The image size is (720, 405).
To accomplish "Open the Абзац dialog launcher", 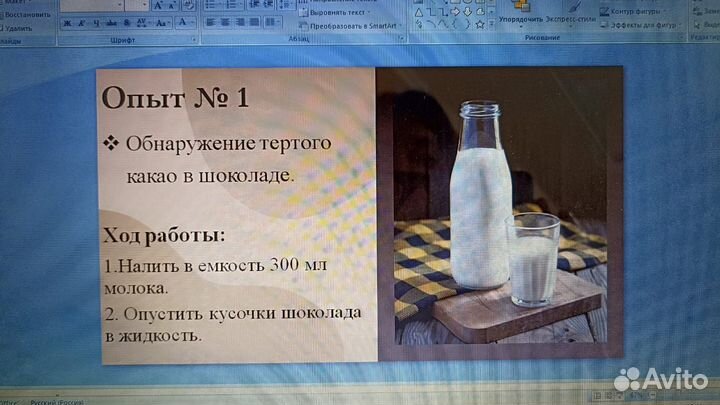I will (x=402, y=39).
